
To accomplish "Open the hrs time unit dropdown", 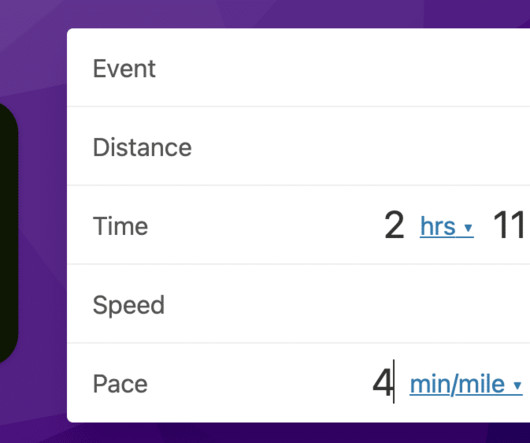I will coord(447,226).
